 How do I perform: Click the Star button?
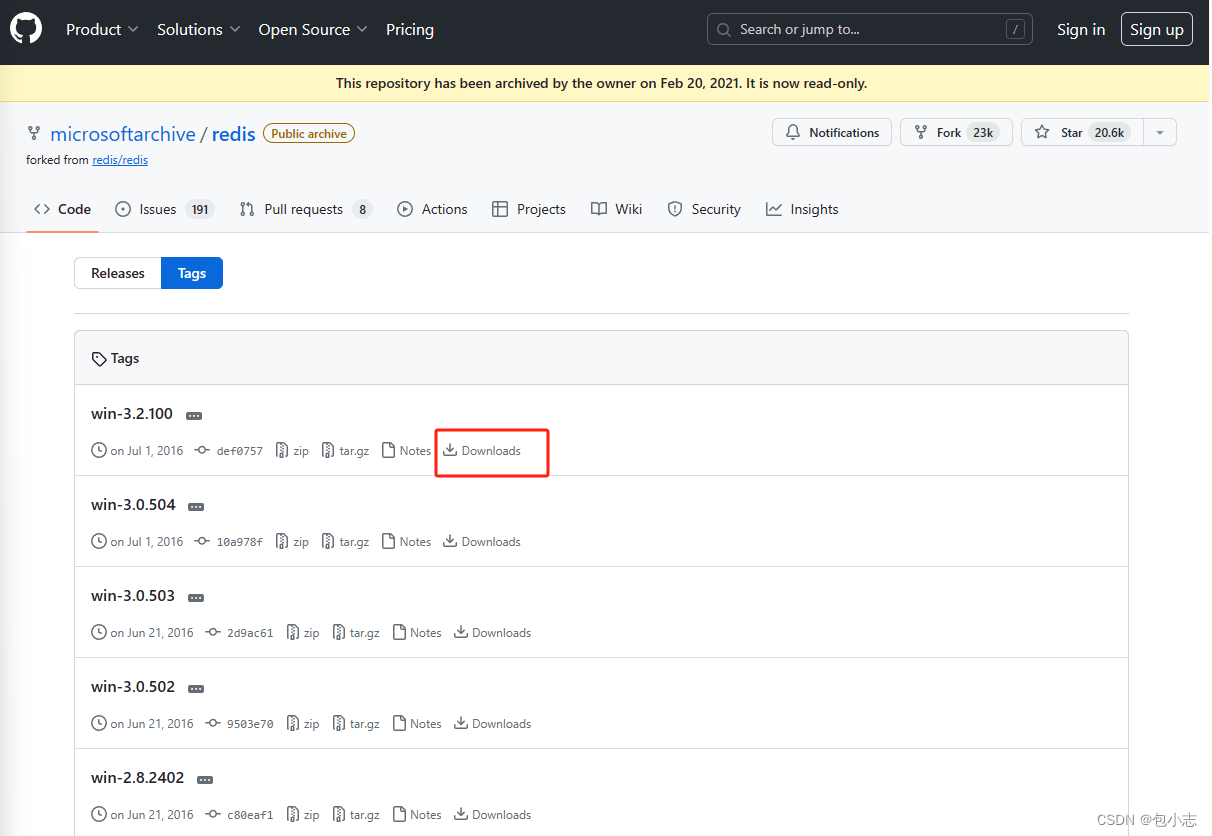[1081, 133]
